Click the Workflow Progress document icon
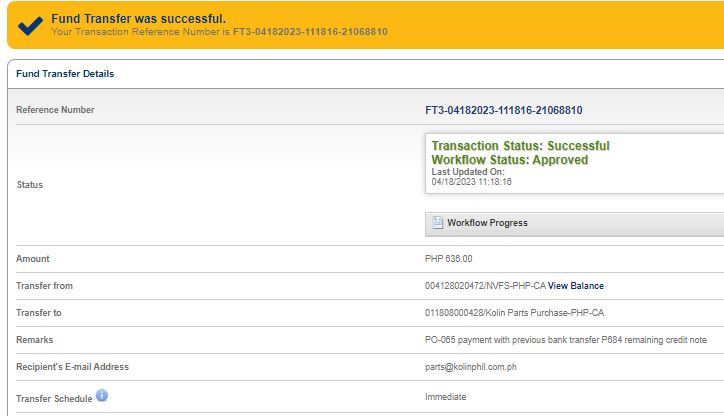 (x=437, y=223)
